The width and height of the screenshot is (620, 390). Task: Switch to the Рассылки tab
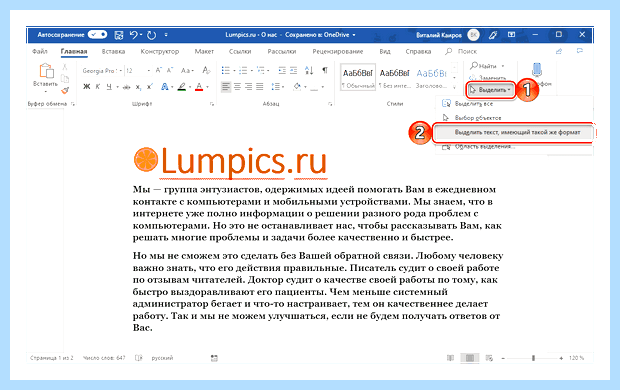(282, 51)
